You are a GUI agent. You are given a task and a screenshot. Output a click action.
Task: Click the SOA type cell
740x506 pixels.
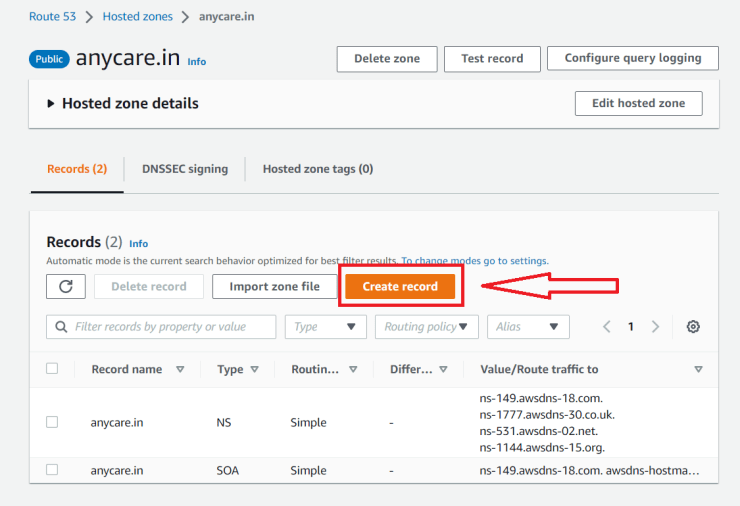click(227, 471)
